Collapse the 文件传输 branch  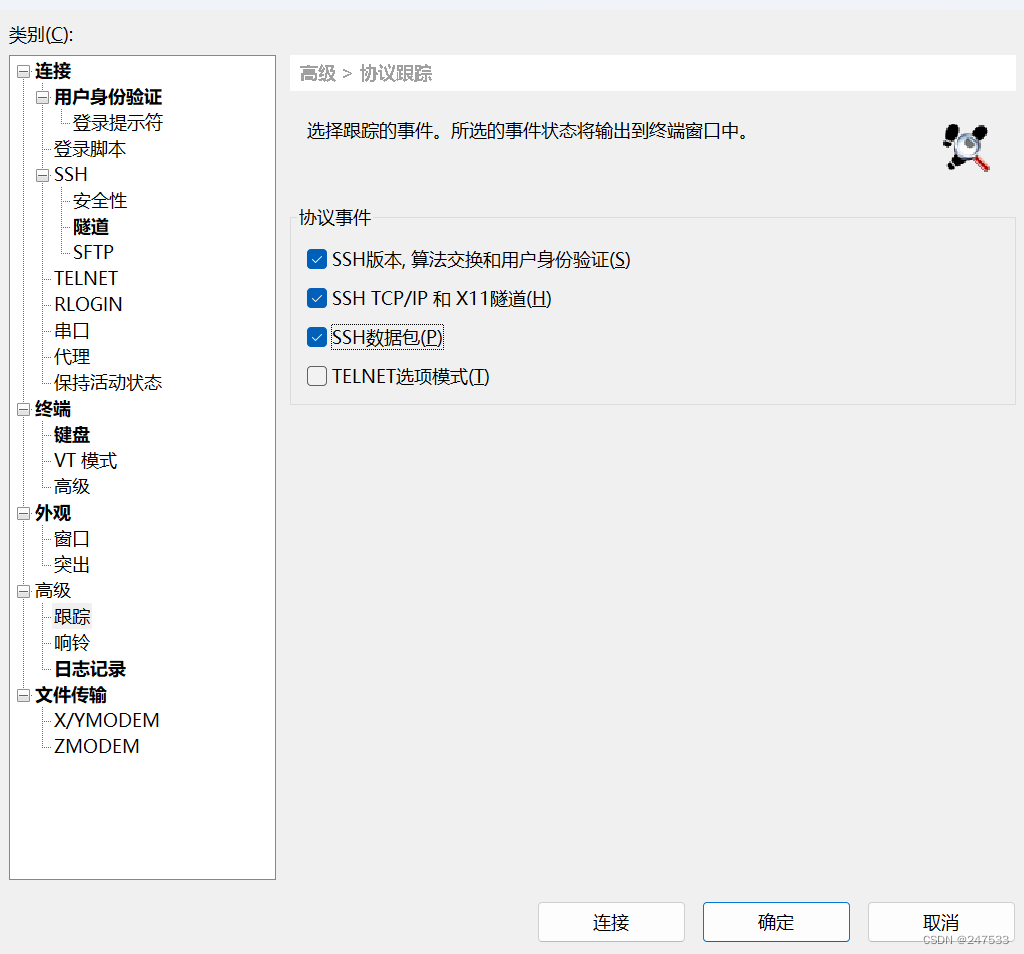pos(22,694)
